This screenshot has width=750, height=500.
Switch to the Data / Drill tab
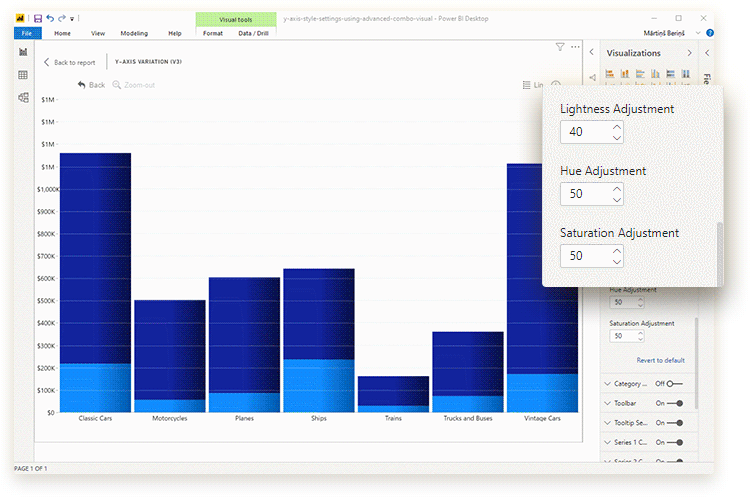click(252, 33)
